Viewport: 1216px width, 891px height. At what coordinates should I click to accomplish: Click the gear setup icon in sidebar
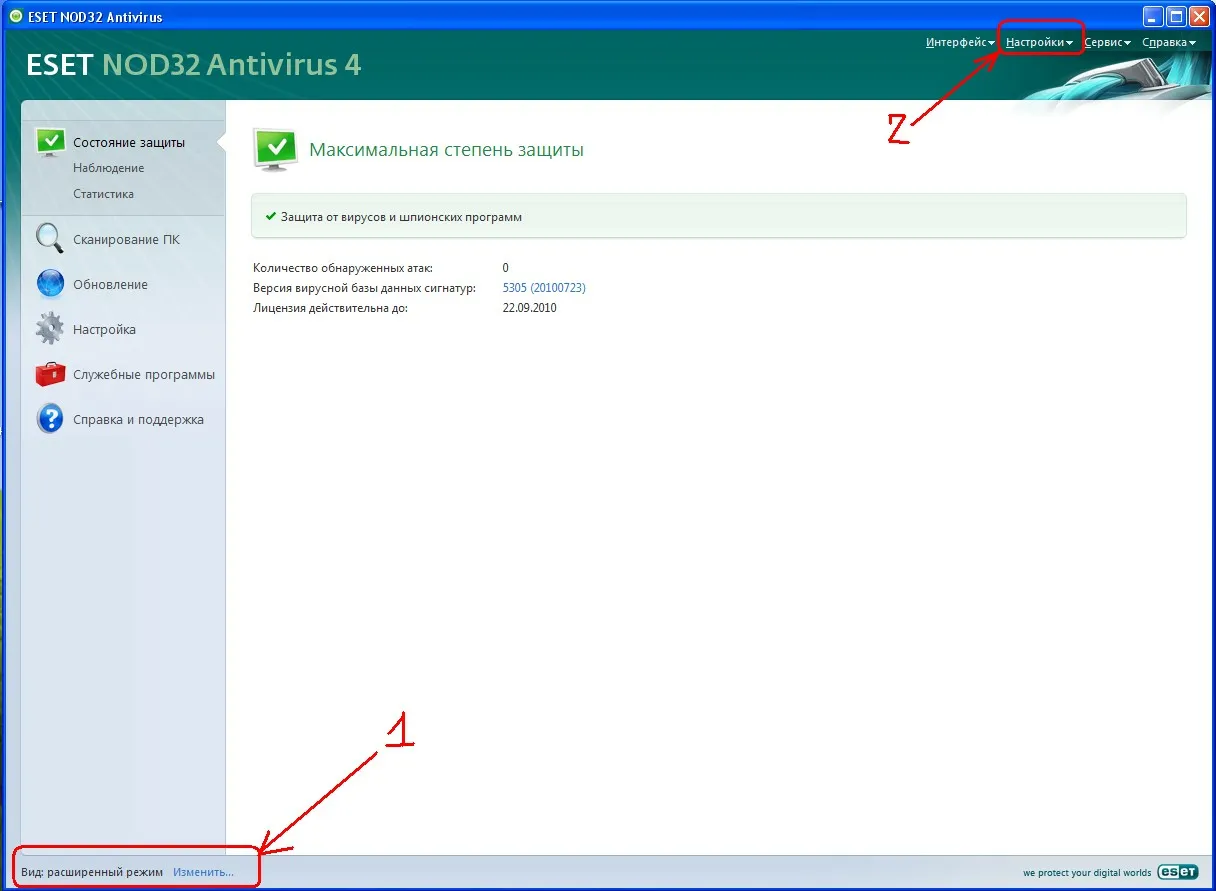point(50,329)
